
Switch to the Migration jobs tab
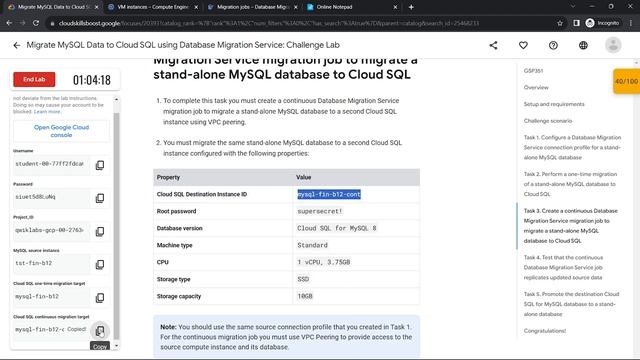253,7
